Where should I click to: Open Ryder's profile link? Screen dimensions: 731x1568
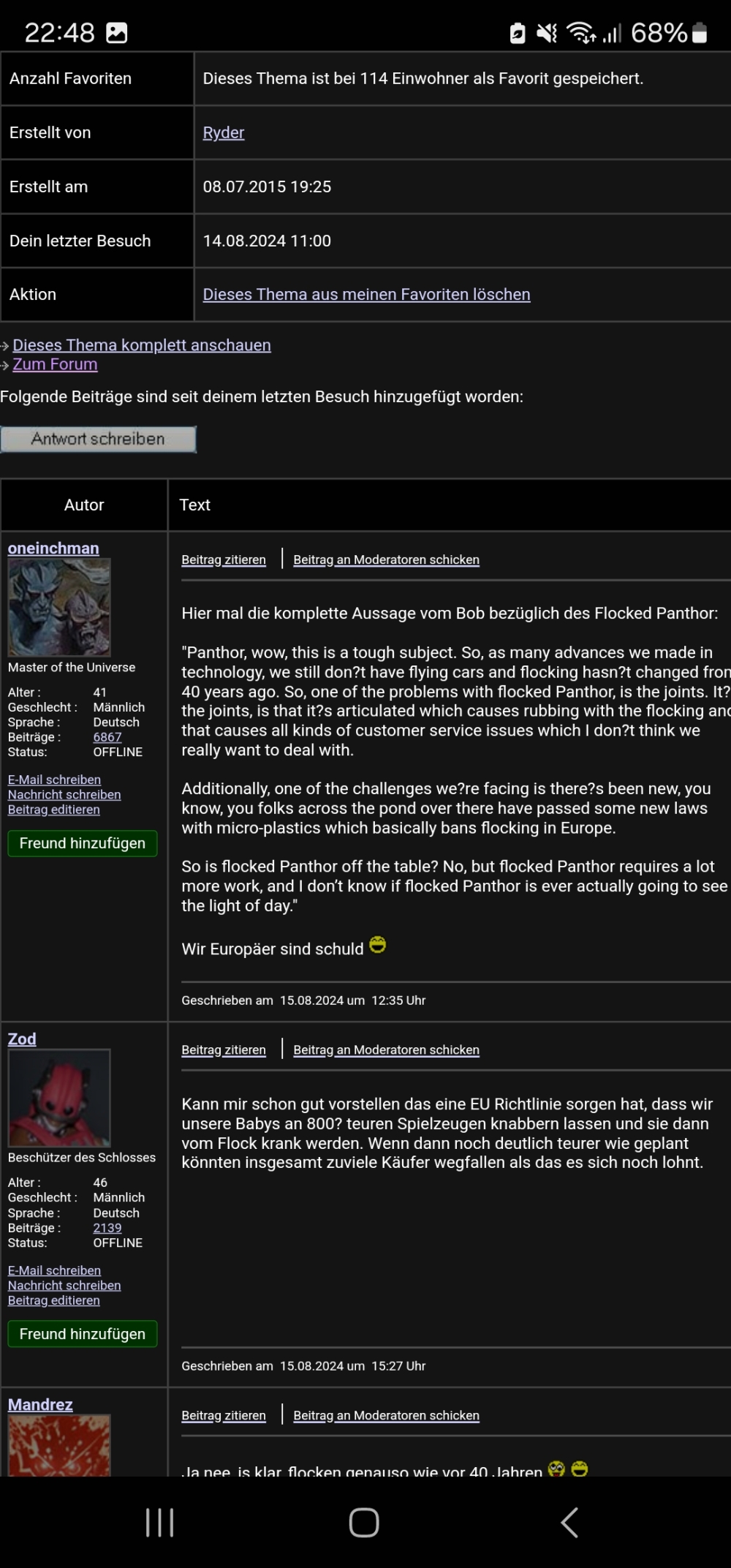[x=223, y=132]
